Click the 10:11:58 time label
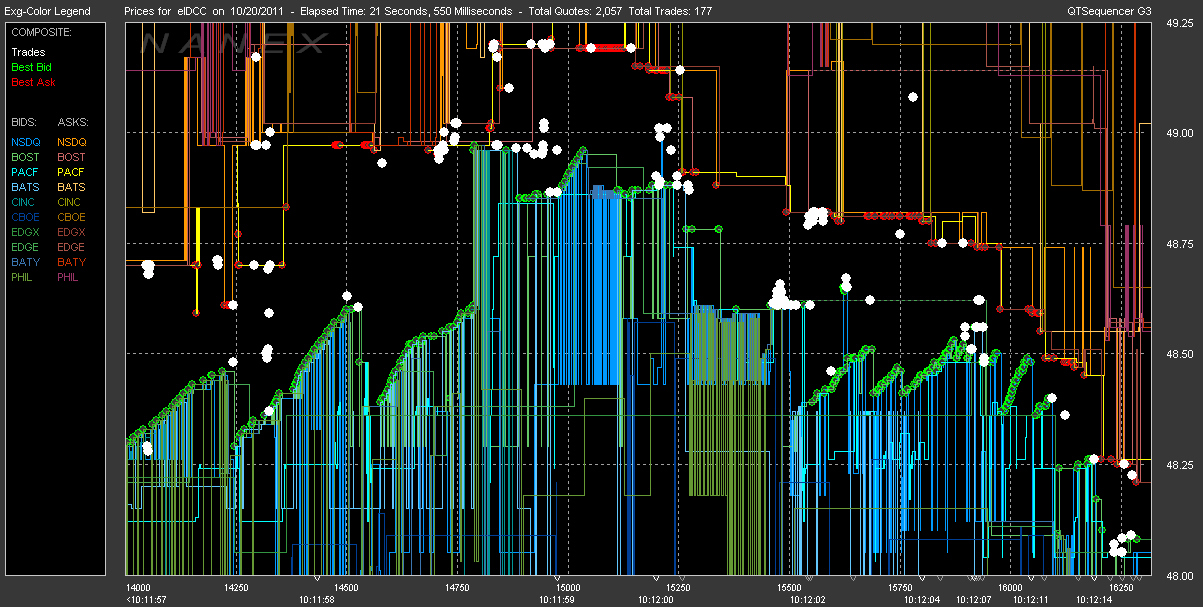The height and width of the screenshot is (607, 1203). pos(317,600)
